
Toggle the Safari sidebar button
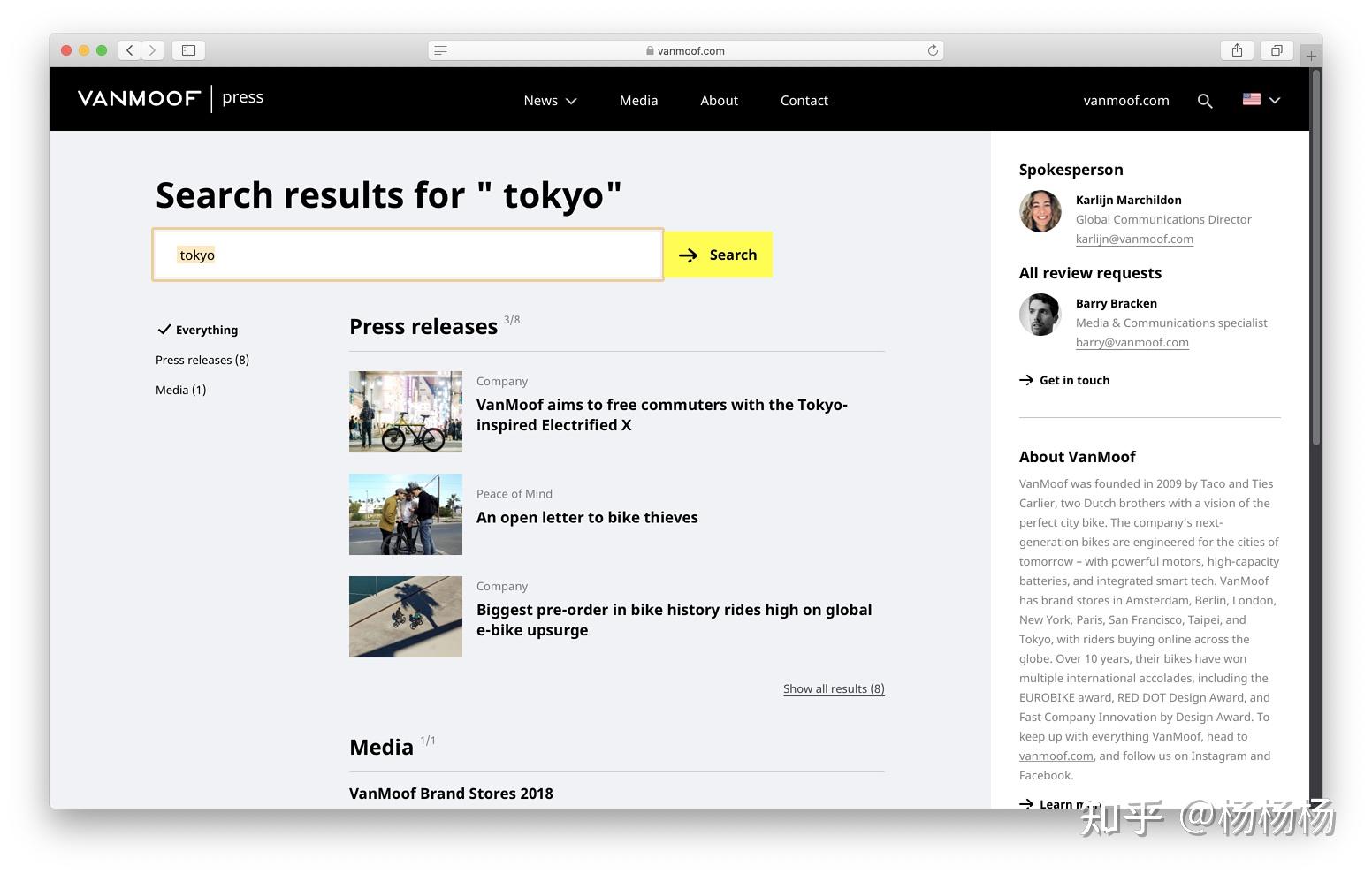point(188,50)
